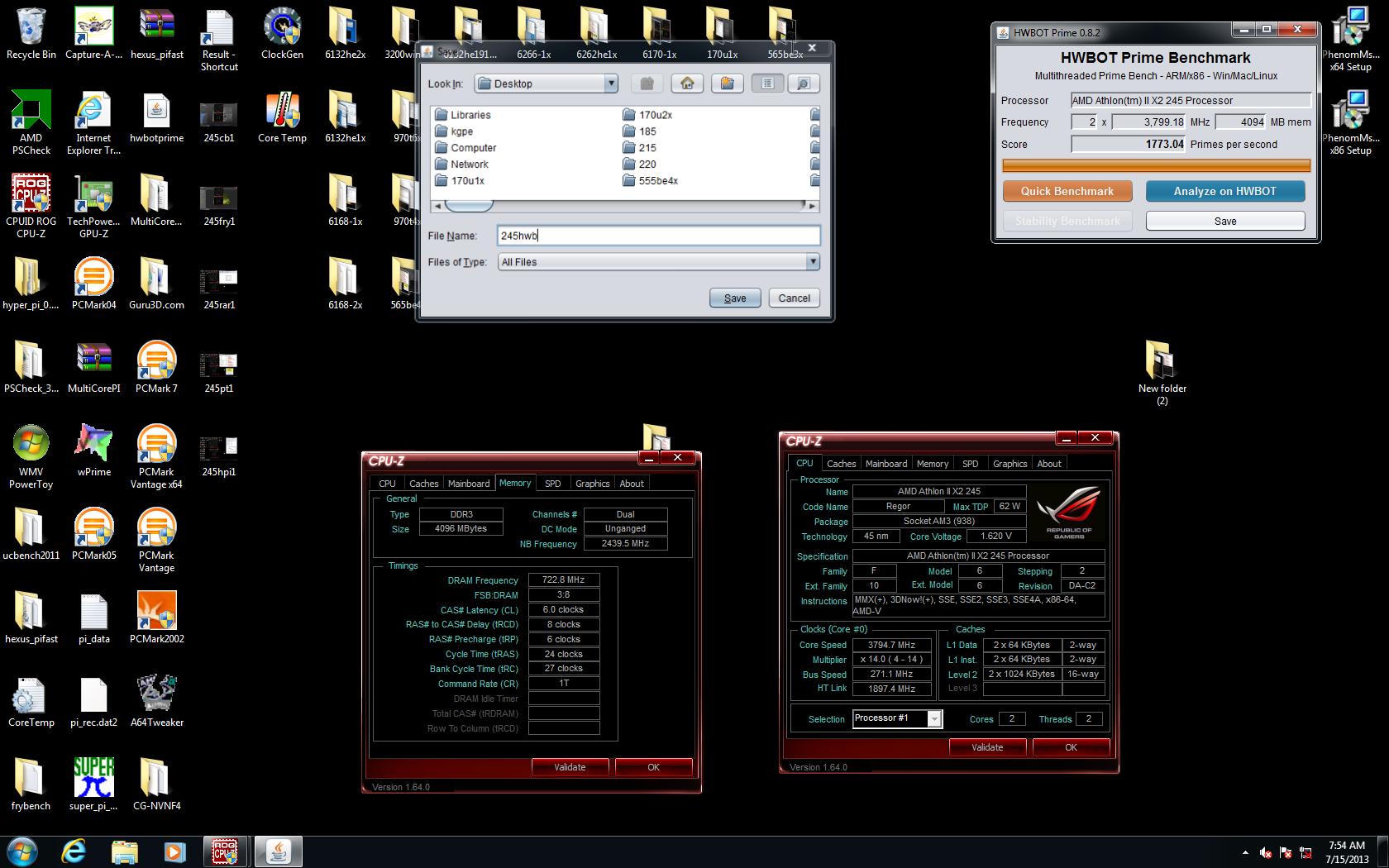Open About tab in right CPU-Z window
This screenshot has width=1389, height=868.
click(1049, 464)
